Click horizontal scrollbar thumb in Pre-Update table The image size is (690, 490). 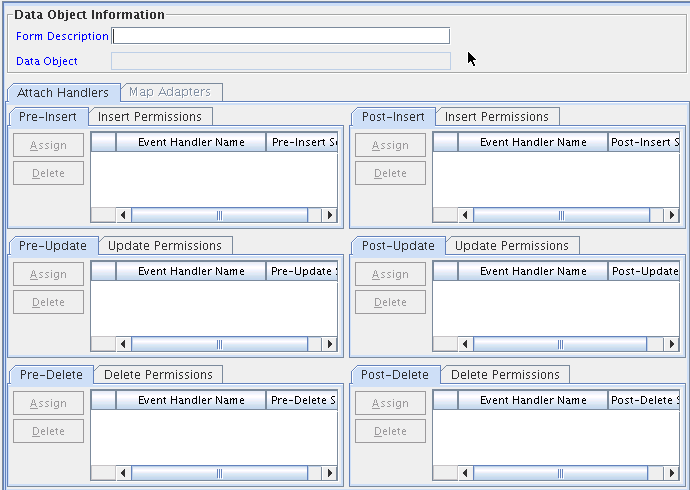(x=220, y=344)
